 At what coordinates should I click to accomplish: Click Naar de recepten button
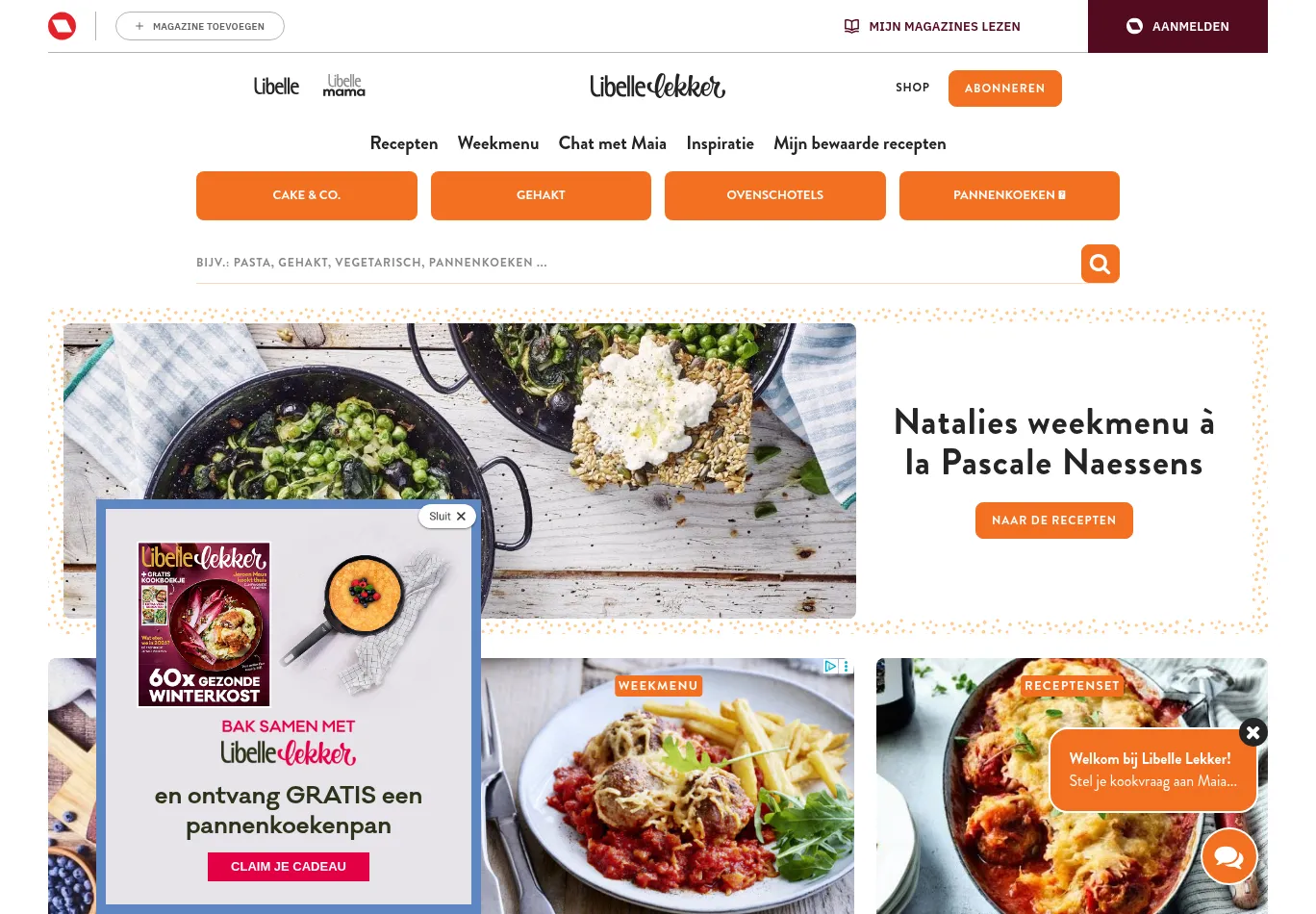(x=1054, y=520)
